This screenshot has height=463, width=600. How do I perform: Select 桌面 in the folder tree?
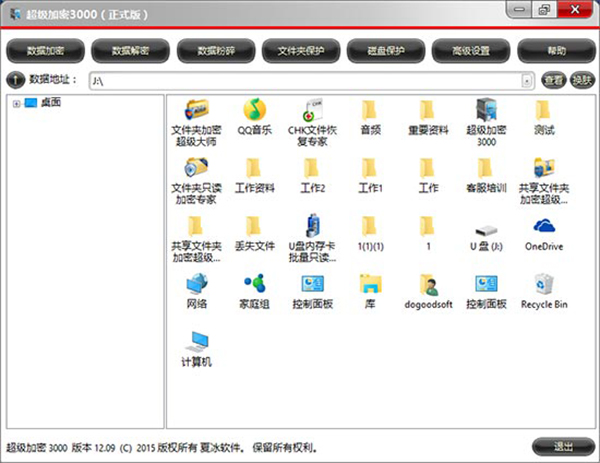tap(50, 103)
